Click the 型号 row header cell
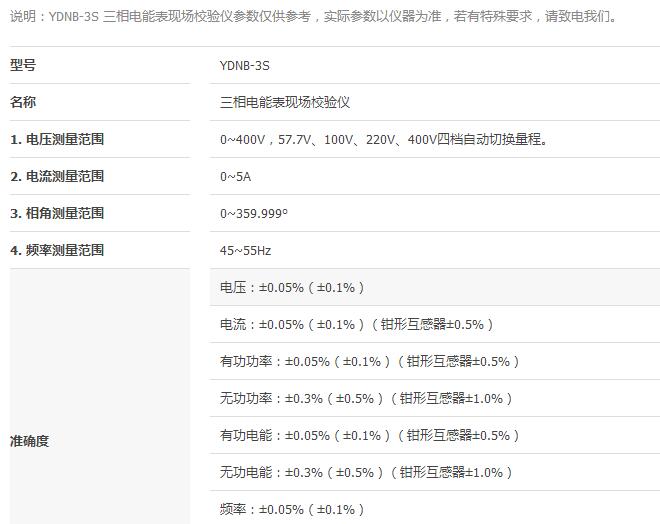This screenshot has width=660, height=524. point(24,65)
